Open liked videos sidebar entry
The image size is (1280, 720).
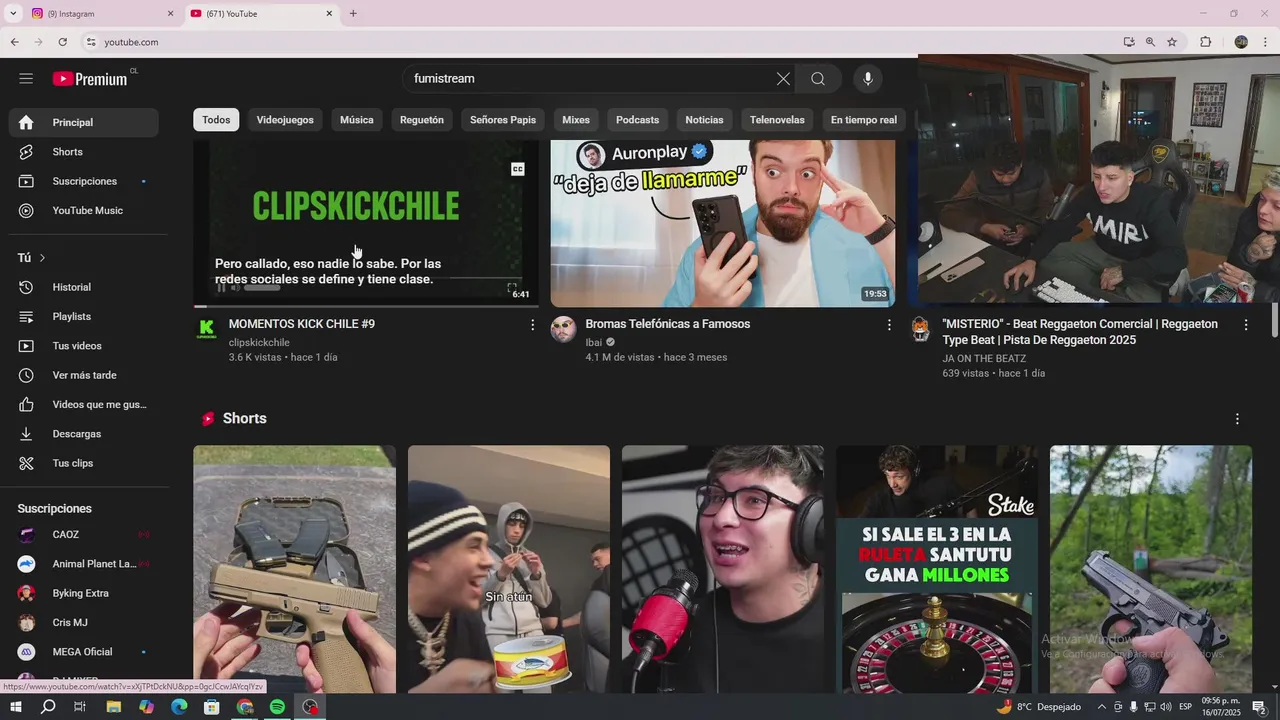click(x=84, y=404)
